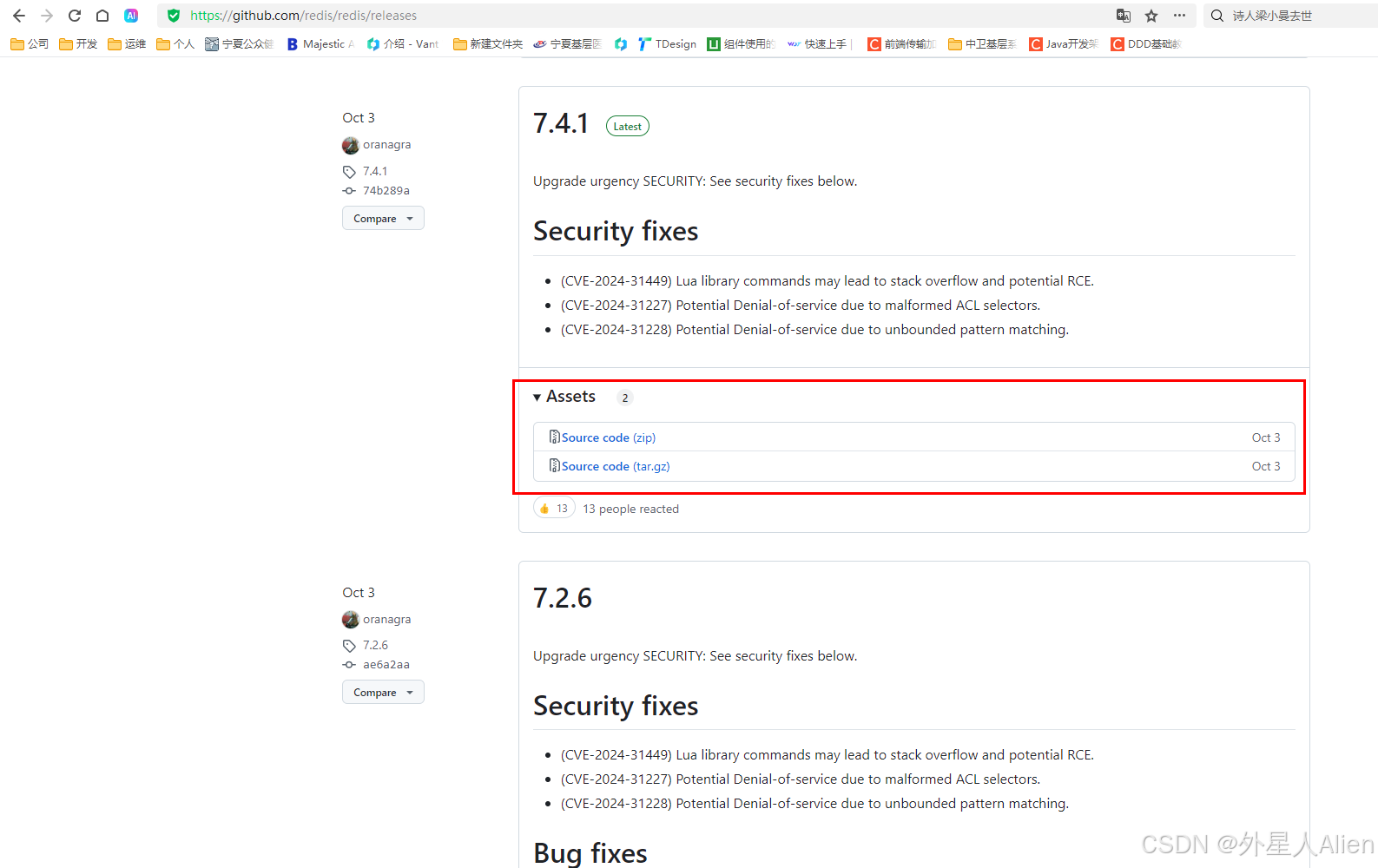Click the commit icon beside 74b289a
This screenshot has height=868, width=1378.
tap(349, 191)
